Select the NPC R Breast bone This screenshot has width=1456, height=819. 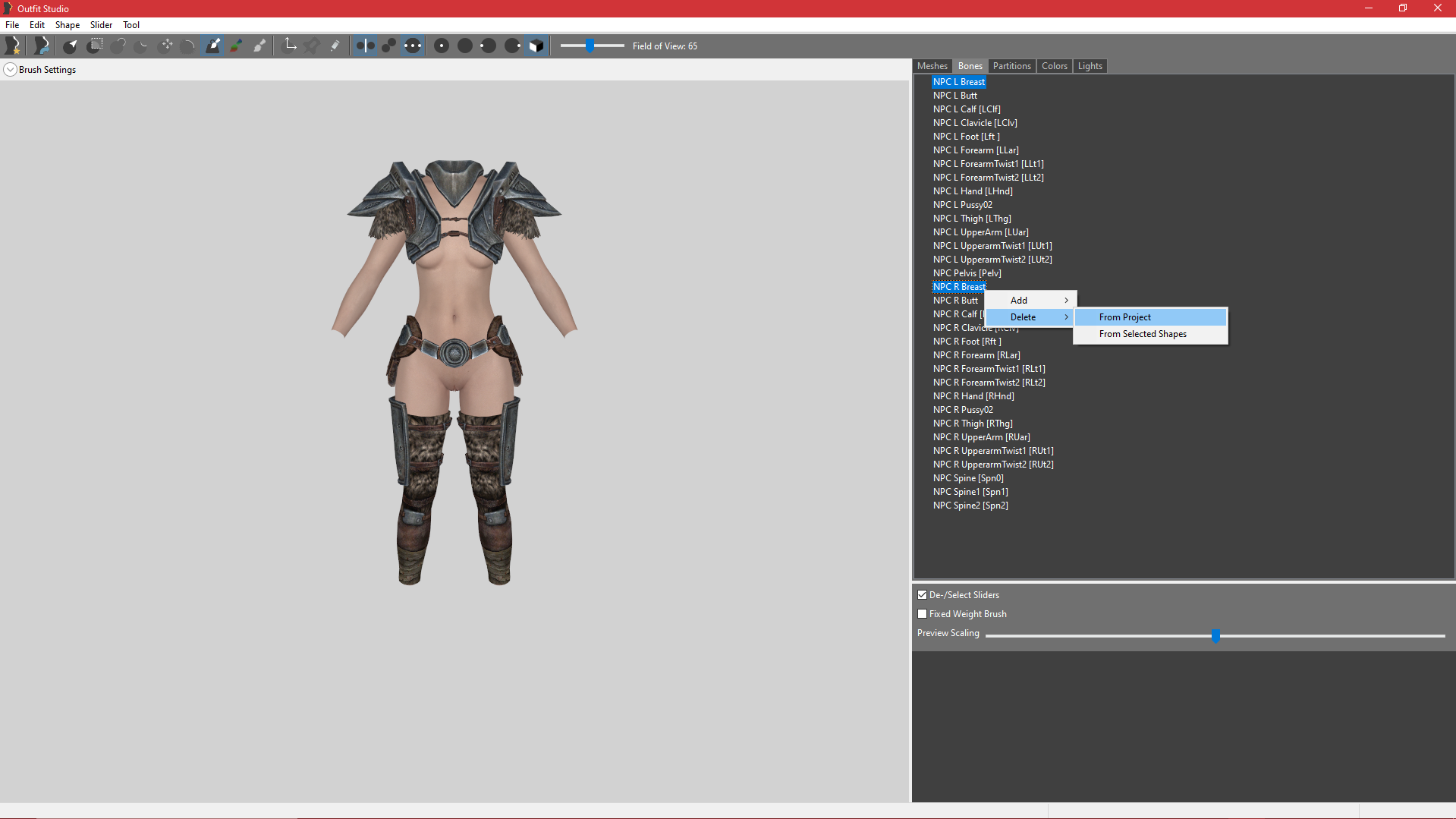click(959, 287)
